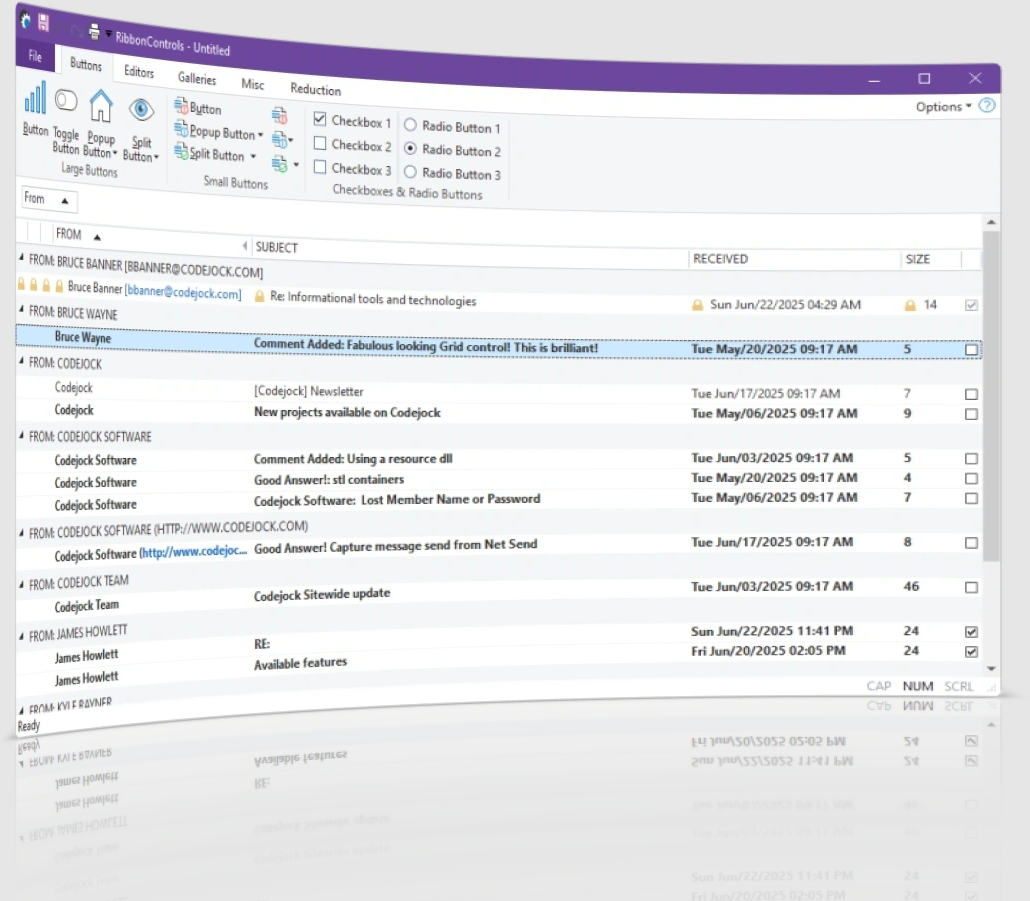
Task: Open the Split Button dropdown in Small Buttons
Action: pos(253,155)
